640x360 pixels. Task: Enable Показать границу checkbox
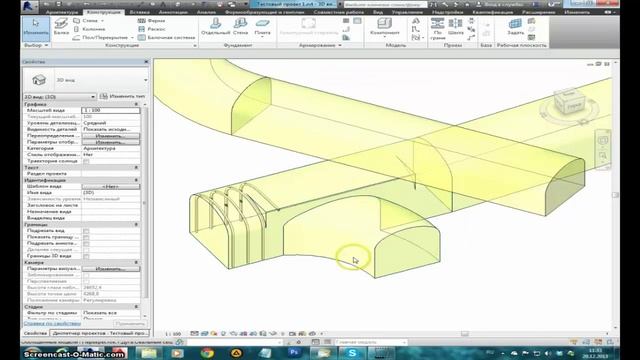[86, 237]
